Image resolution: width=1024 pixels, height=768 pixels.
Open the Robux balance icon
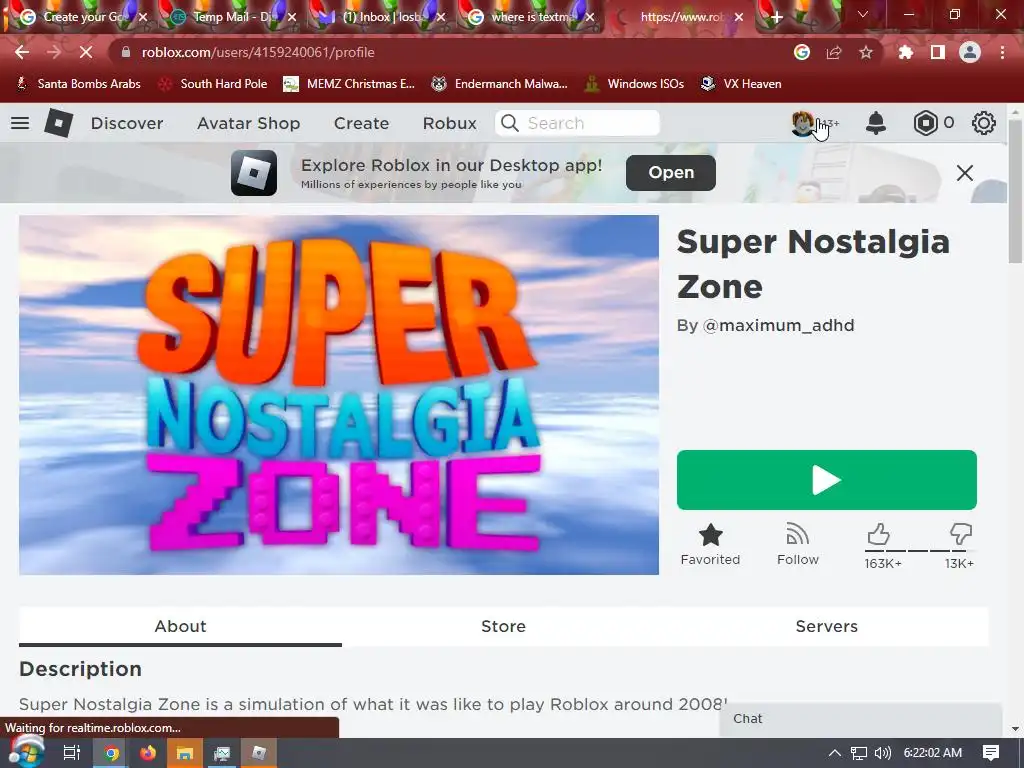coord(925,123)
